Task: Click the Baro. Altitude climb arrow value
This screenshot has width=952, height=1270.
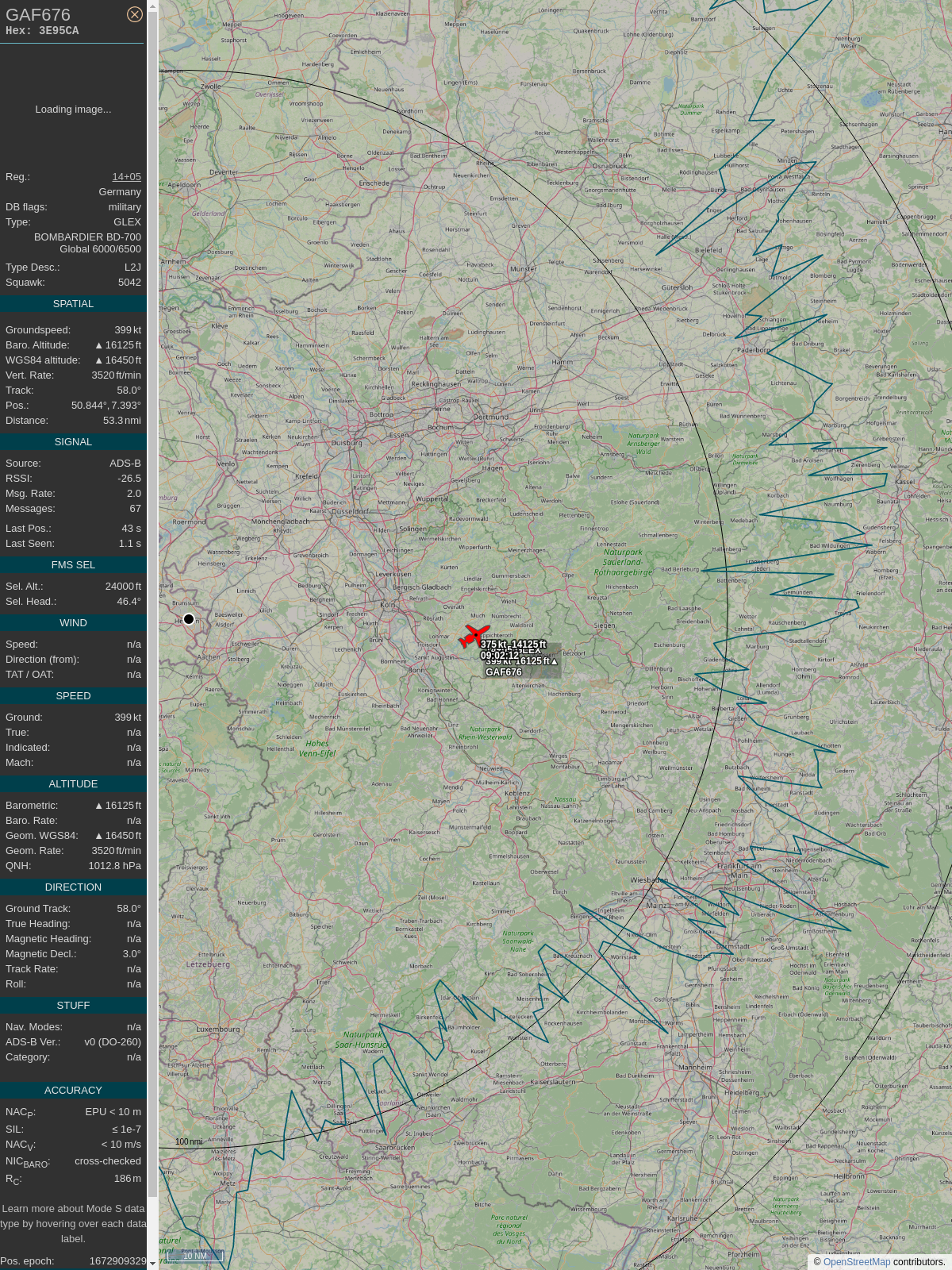Action: (x=117, y=345)
